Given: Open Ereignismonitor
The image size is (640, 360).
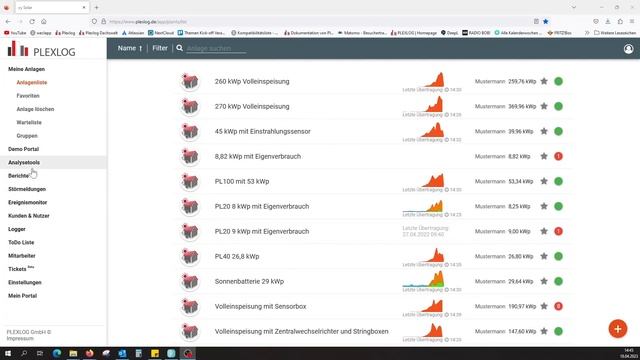Looking at the screenshot, I should [28, 202].
